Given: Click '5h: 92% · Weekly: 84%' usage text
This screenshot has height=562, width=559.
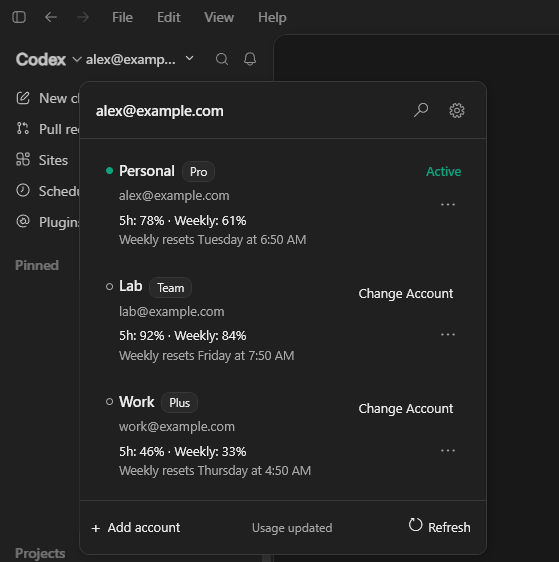Looking at the screenshot, I should (x=183, y=336).
